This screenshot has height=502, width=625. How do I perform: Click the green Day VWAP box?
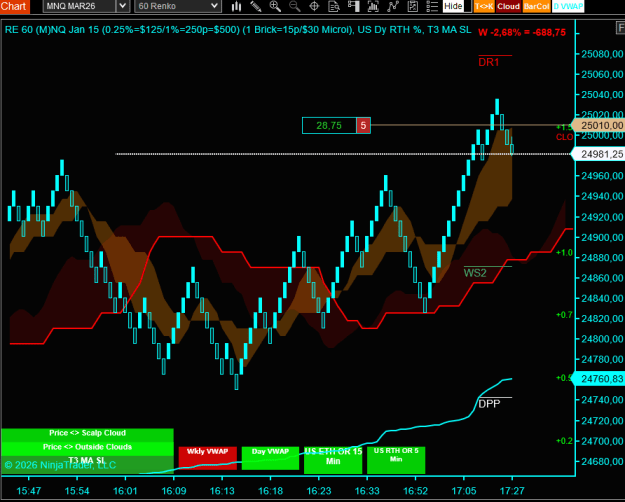270,458
